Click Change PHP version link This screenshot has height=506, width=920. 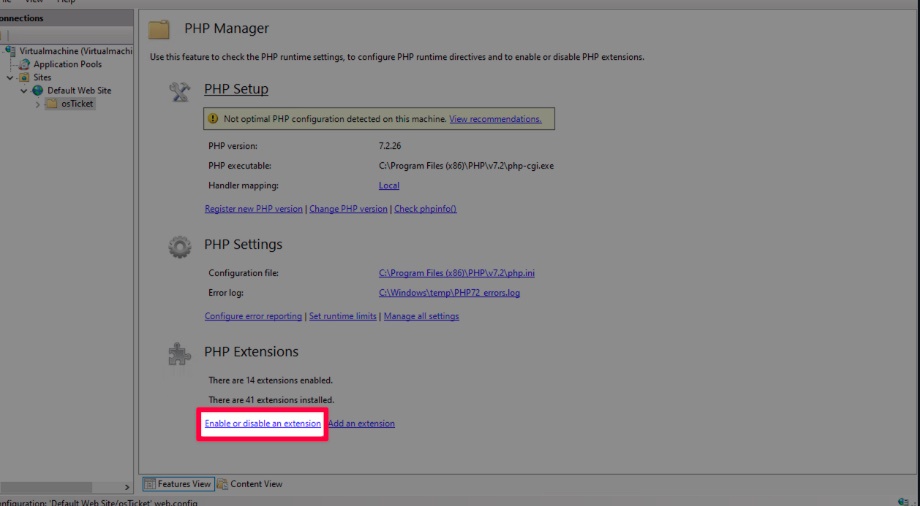(348, 209)
